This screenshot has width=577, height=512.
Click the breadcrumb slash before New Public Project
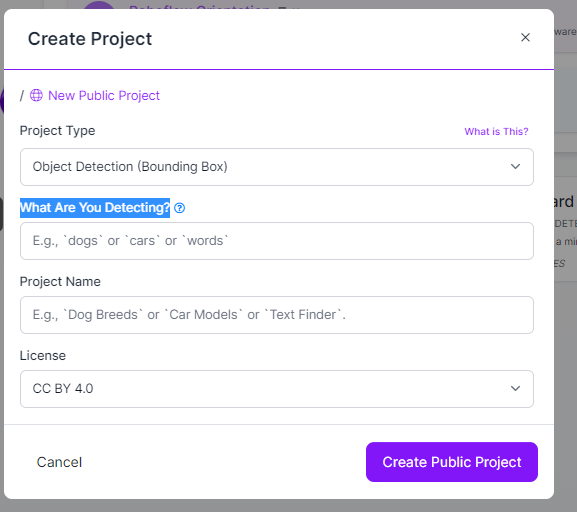click(22, 96)
